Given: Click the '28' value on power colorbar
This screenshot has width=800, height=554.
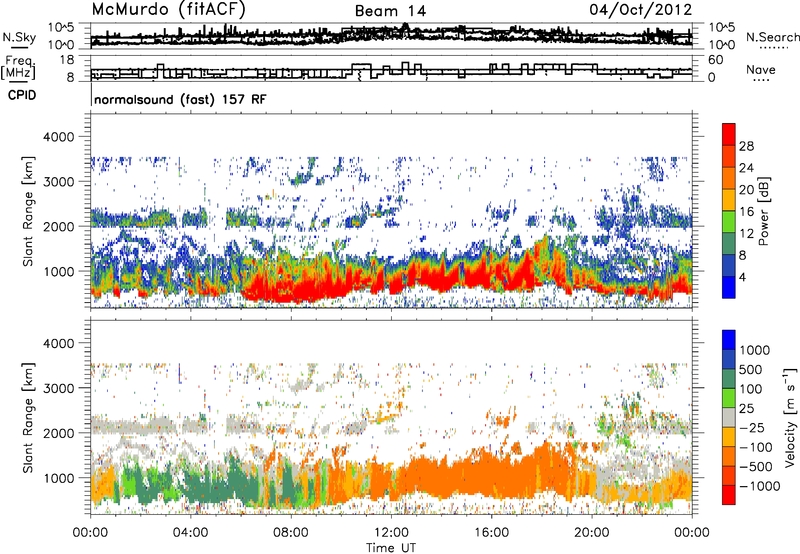Looking at the screenshot, I should [x=746, y=146].
